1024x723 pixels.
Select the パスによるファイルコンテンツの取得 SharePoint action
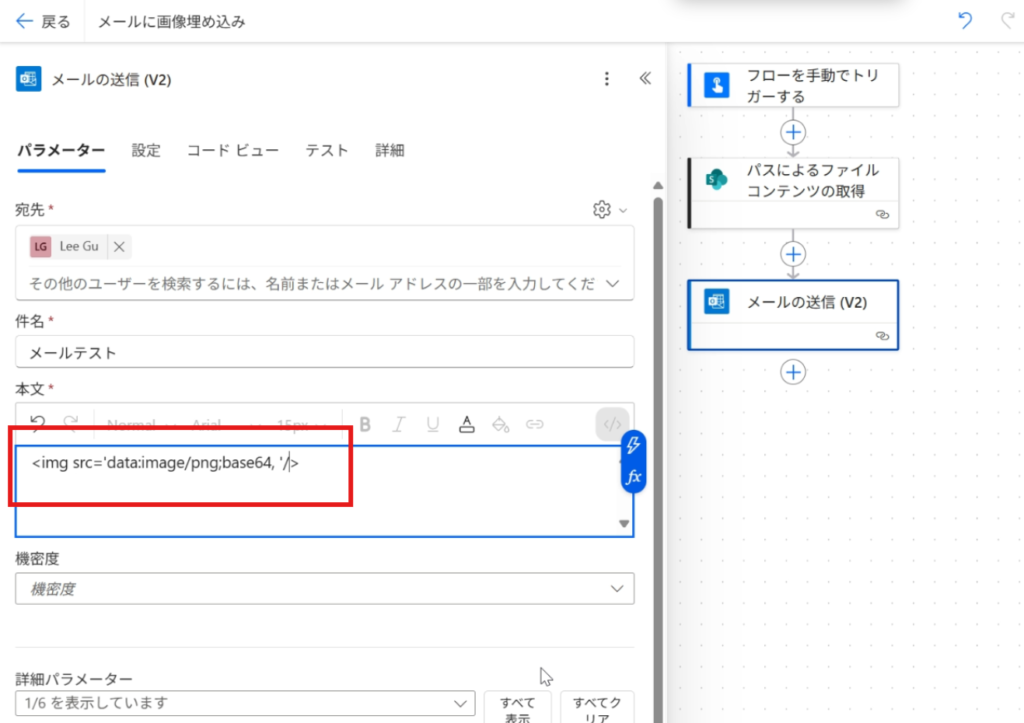pyautogui.click(x=793, y=192)
